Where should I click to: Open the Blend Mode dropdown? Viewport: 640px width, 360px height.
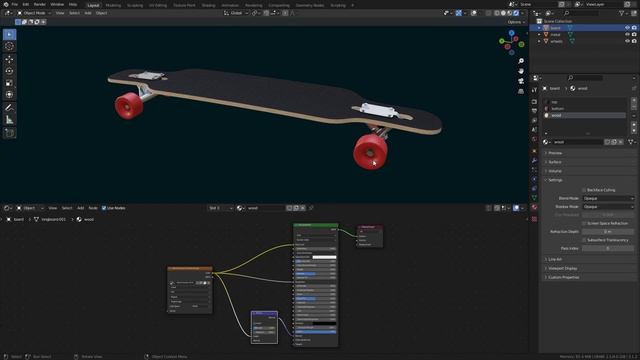(x=608, y=198)
